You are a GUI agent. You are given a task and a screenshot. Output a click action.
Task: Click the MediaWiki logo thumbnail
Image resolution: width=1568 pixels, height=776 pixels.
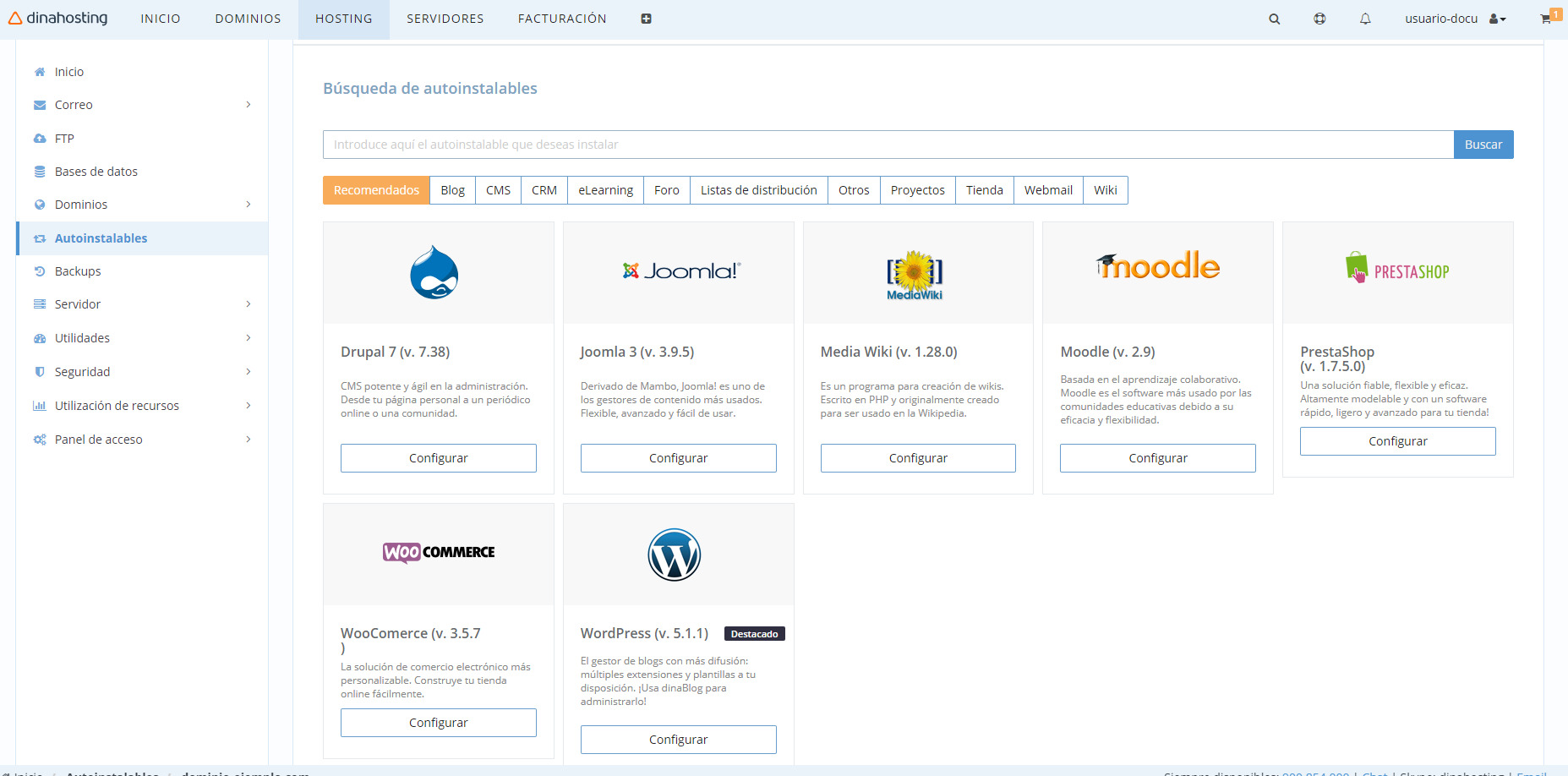[x=915, y=276]
